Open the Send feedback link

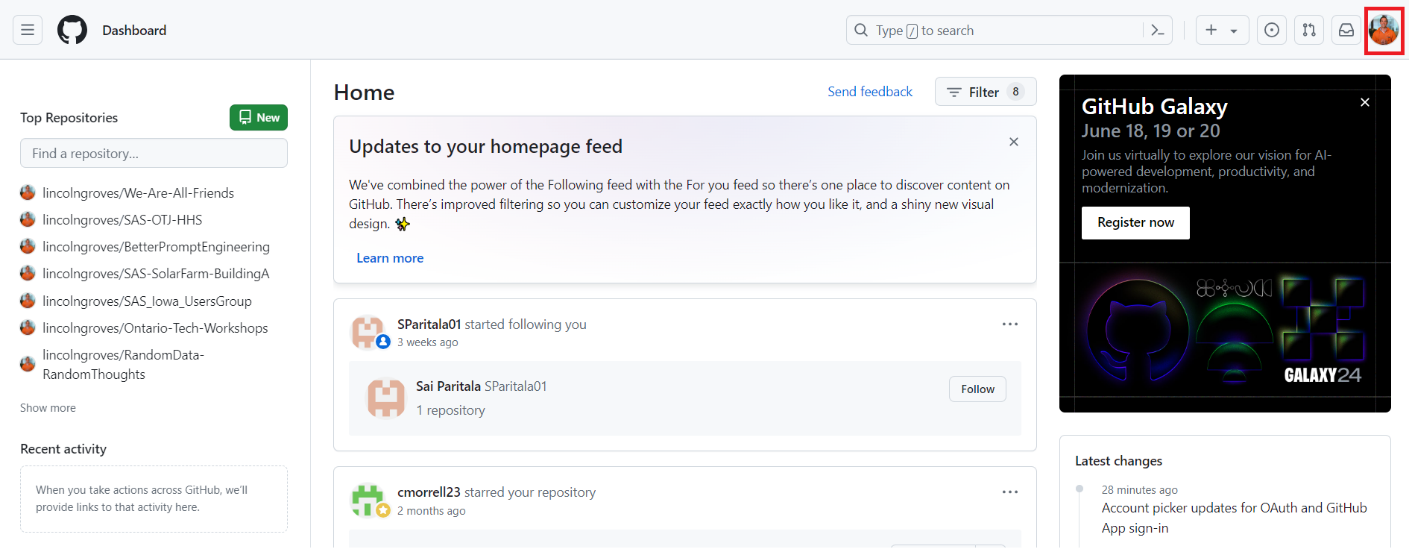870,92
